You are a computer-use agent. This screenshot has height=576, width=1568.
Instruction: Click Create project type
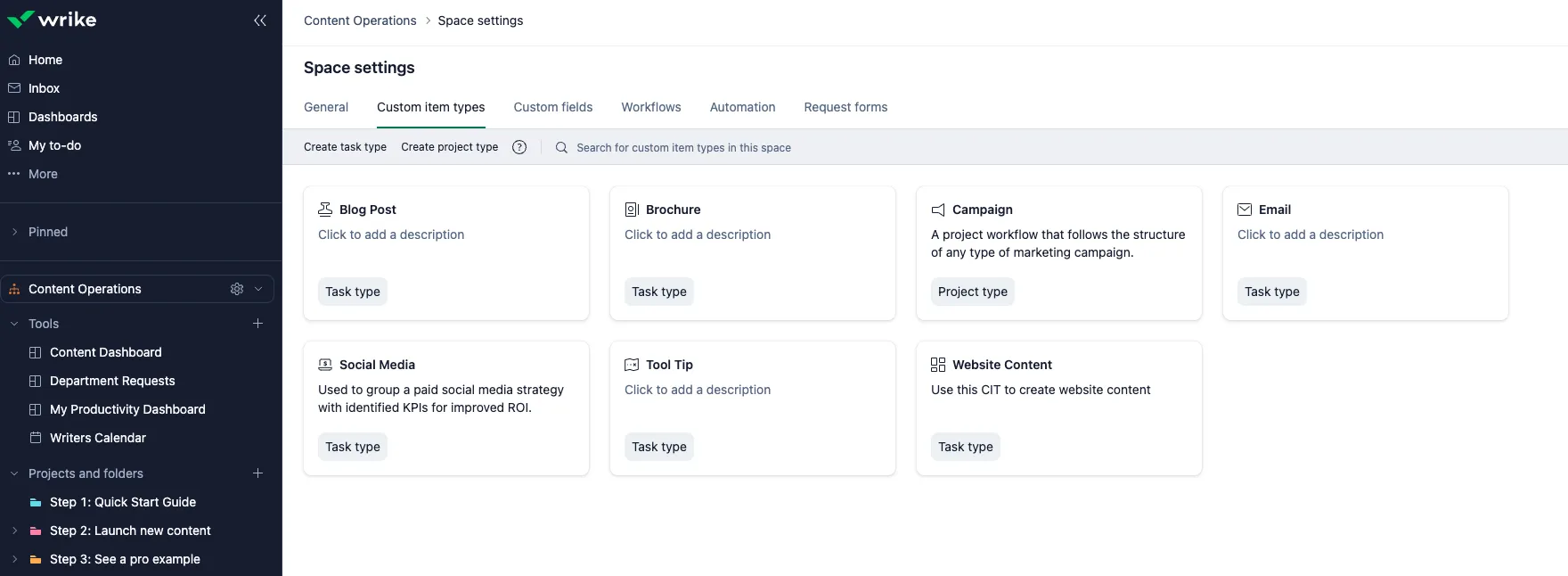450,147
